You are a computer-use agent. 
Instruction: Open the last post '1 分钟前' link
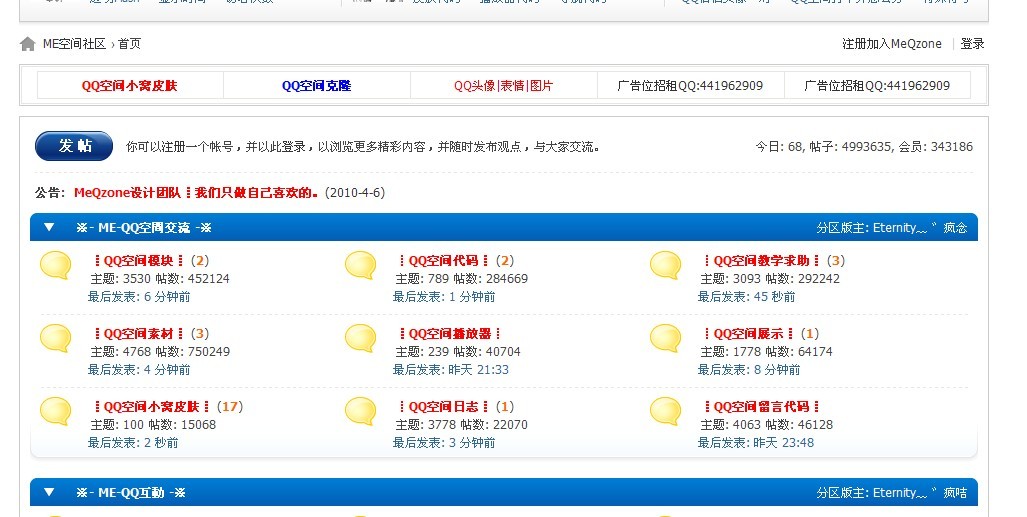tap(472, 297)
